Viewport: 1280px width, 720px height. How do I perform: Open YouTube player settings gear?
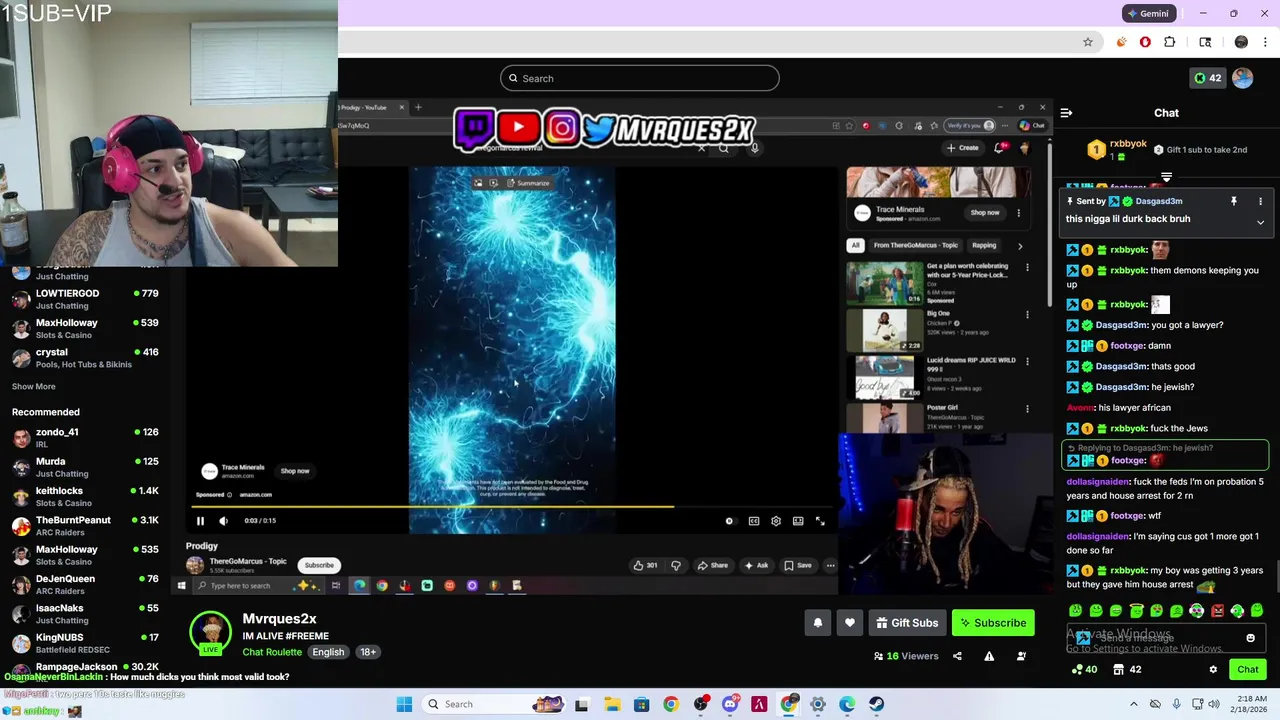(776, 521)
